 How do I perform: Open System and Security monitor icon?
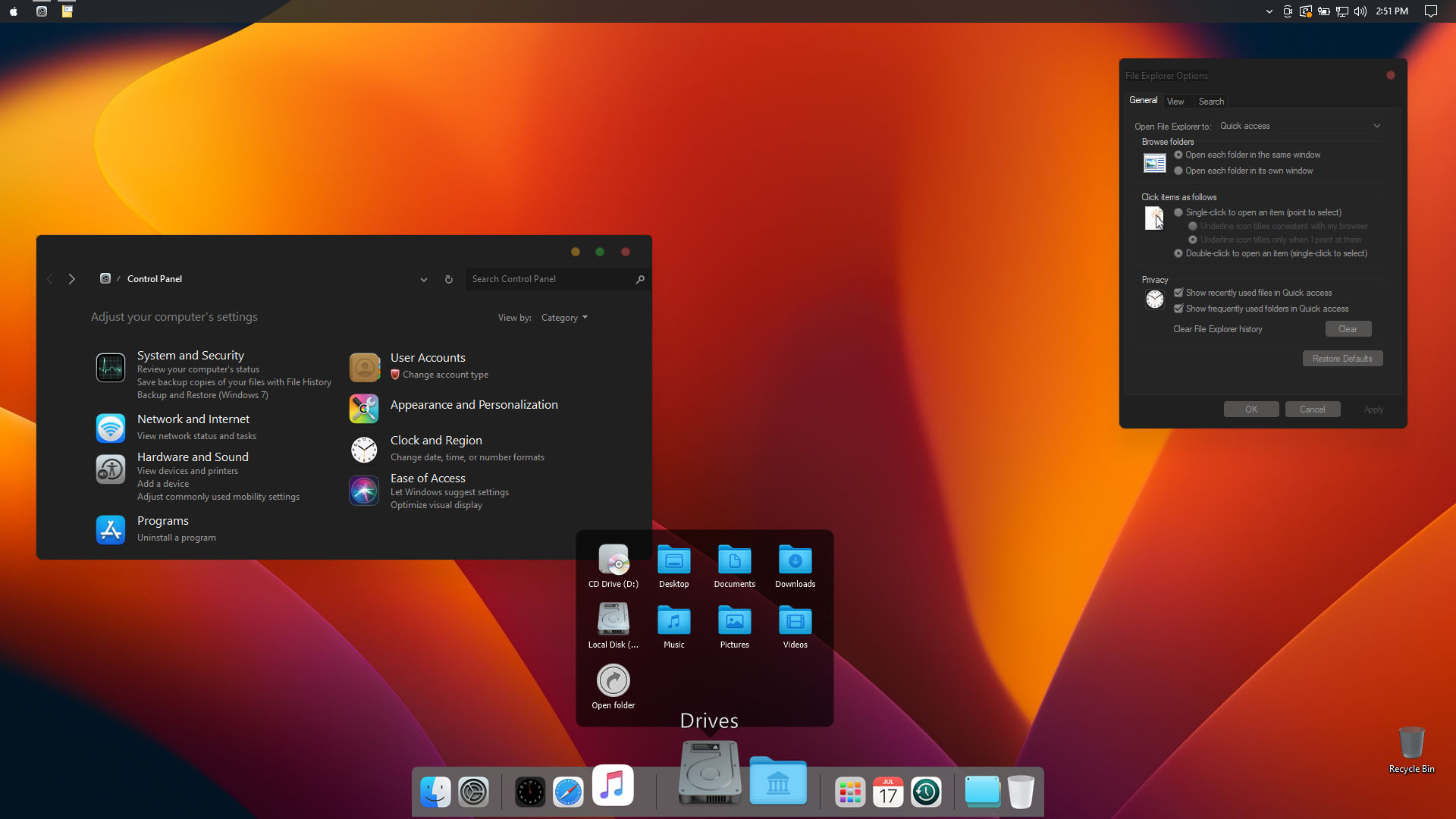pos(111,368)
